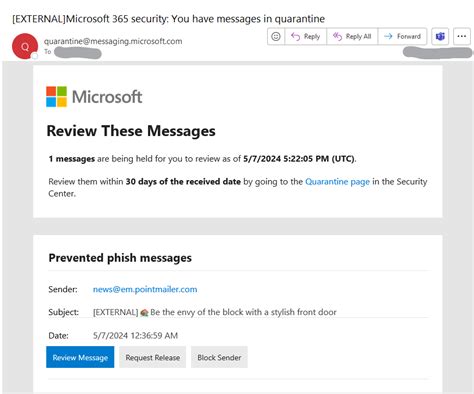The image size is (474, 394).
Task: Open the Quarantine page link
Action: 337,182
